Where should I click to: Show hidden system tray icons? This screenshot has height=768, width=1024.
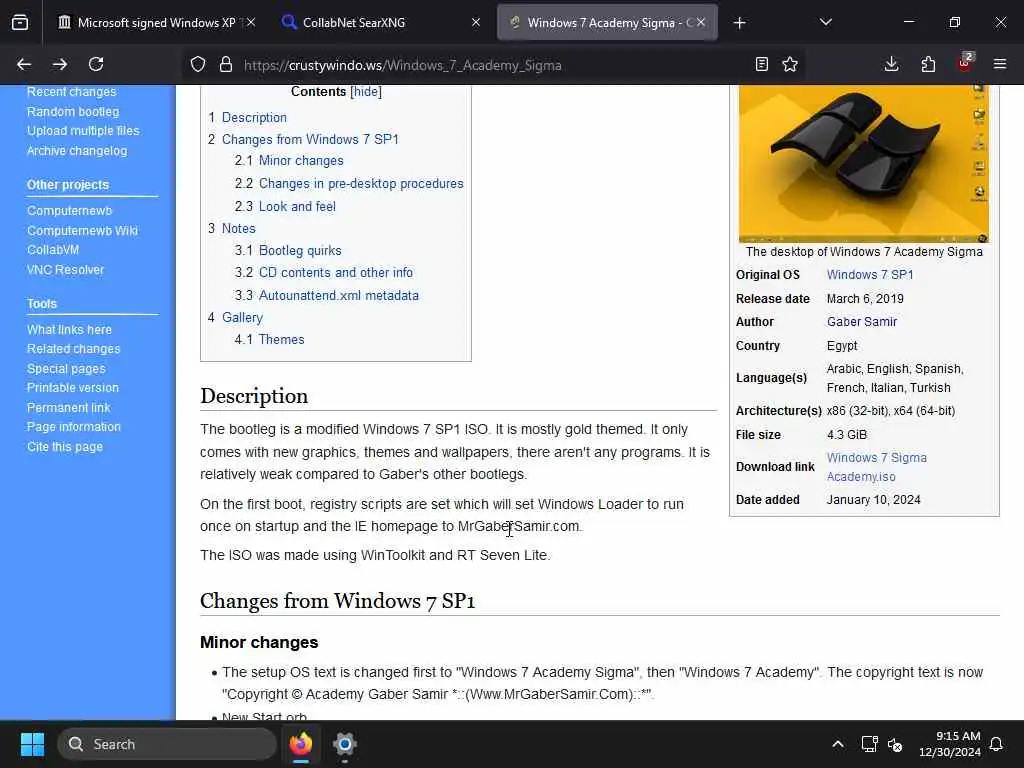click(838, 744)
